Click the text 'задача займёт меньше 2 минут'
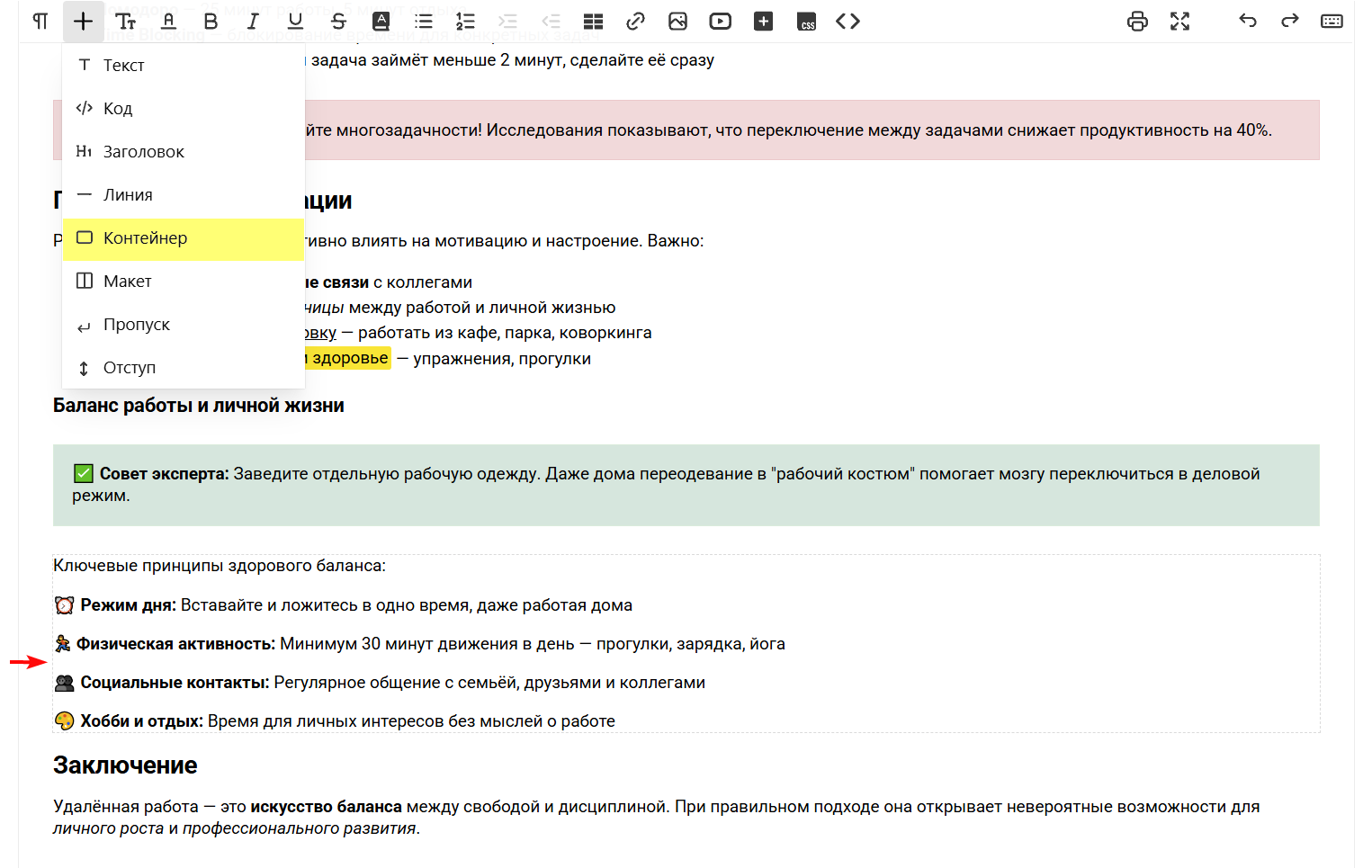Screen dimensions: 1372x868 (438, 60)
